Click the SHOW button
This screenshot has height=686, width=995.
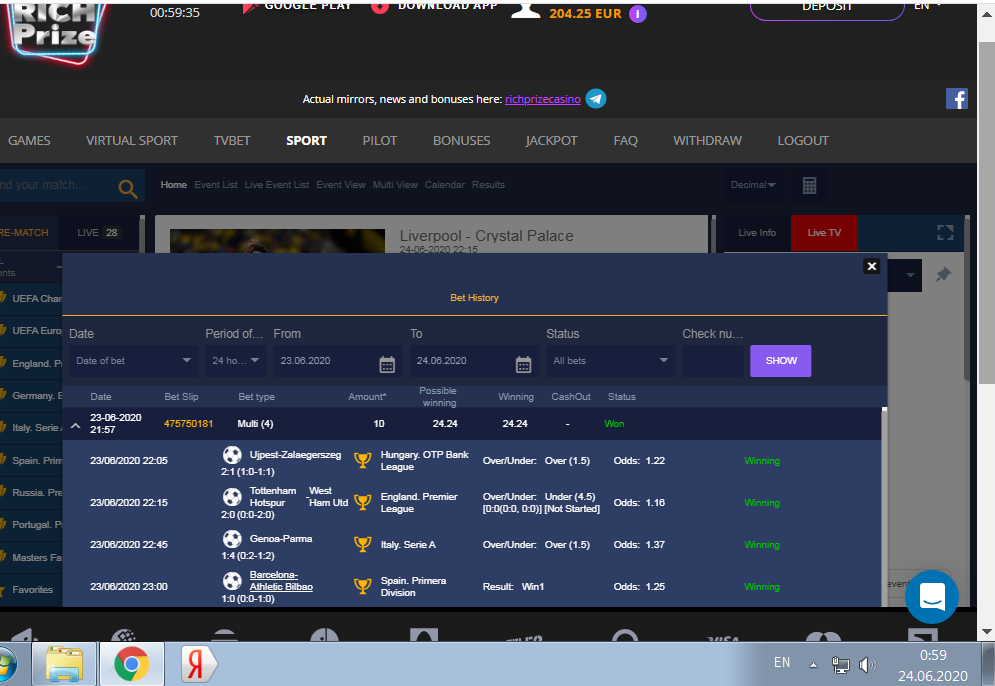[780, 360]
